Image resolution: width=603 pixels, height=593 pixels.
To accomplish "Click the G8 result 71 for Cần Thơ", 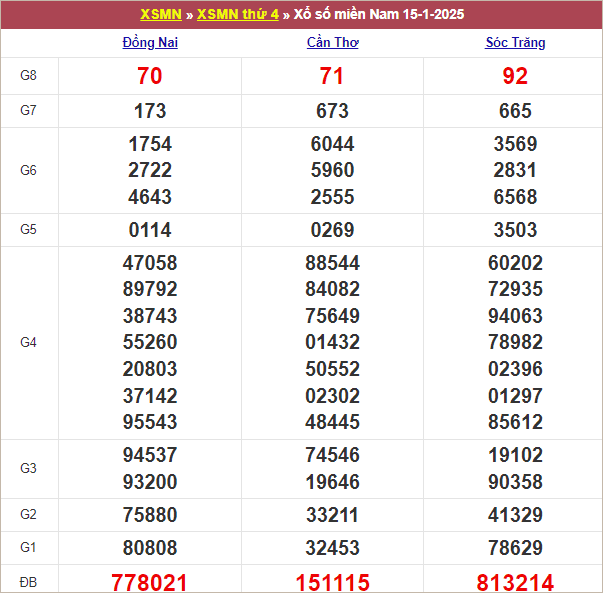I will (332, 76).
